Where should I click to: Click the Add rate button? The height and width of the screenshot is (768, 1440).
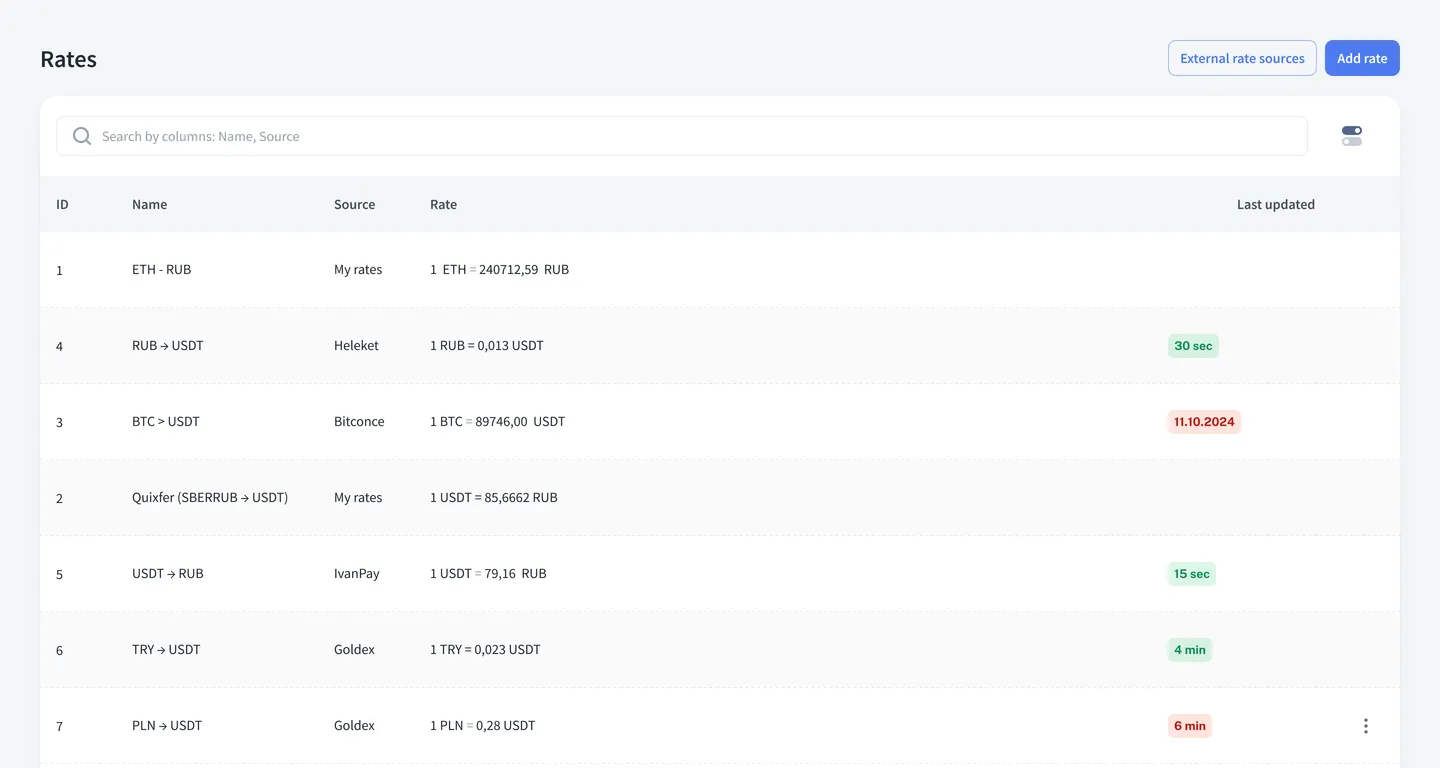coord(1362,58)
